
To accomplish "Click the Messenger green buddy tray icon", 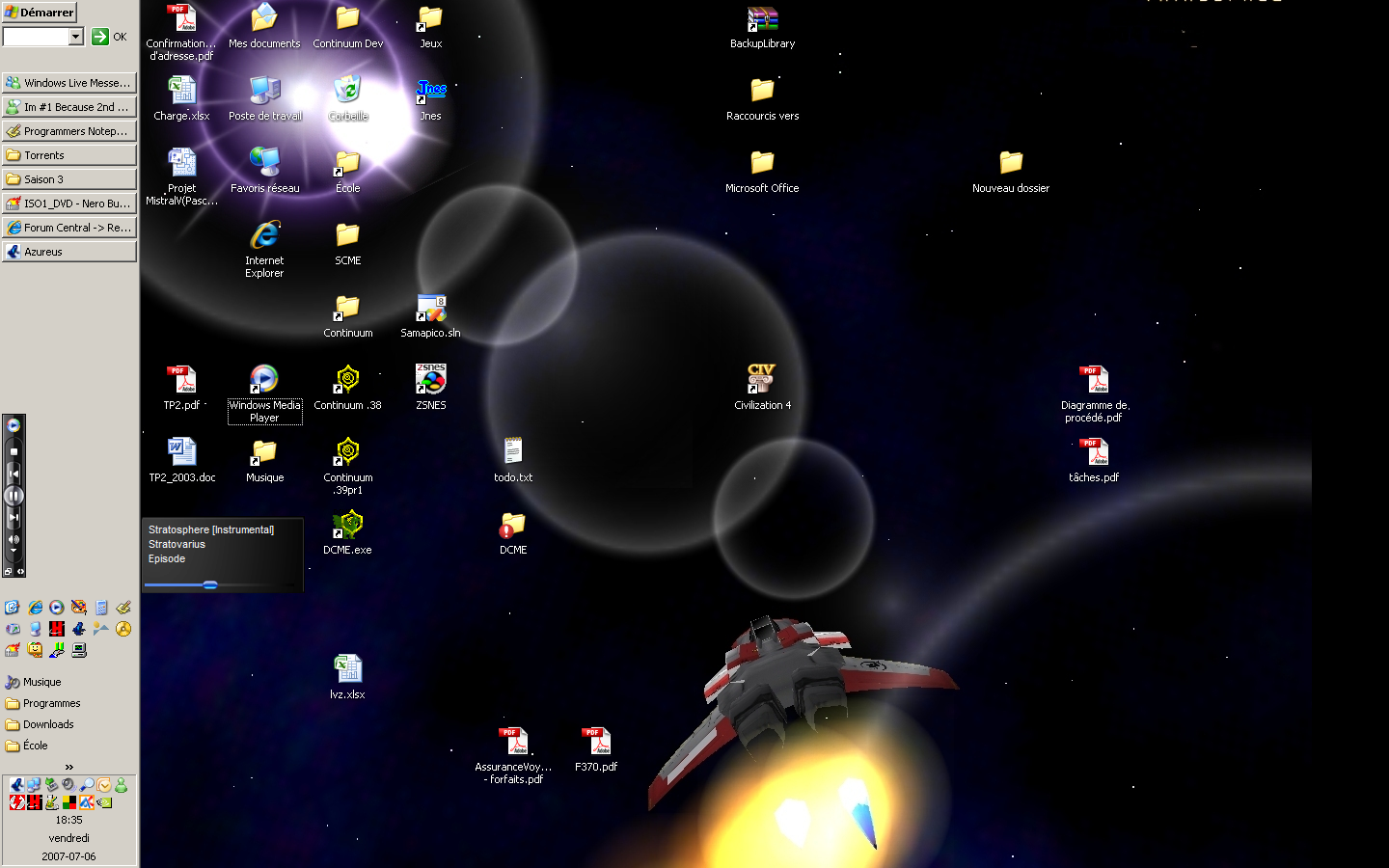I will [x=122, y=785].
